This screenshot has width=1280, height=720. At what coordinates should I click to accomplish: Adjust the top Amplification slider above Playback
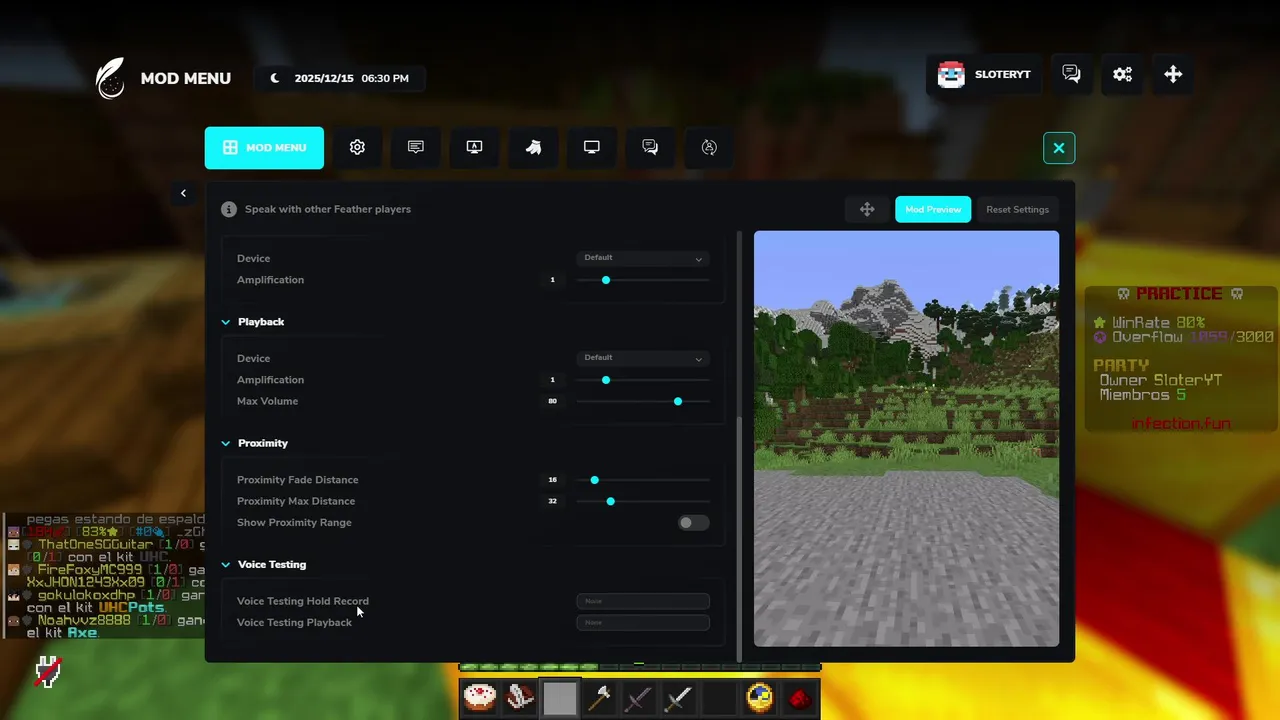coord(643,280)
